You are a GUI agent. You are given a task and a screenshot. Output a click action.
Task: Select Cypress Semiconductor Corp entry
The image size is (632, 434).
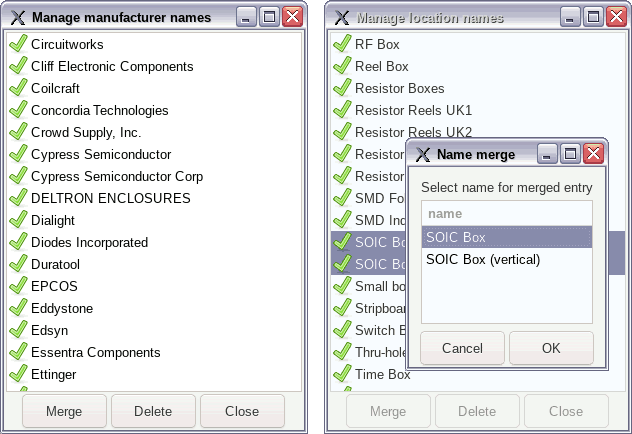(x=154, y=176)
